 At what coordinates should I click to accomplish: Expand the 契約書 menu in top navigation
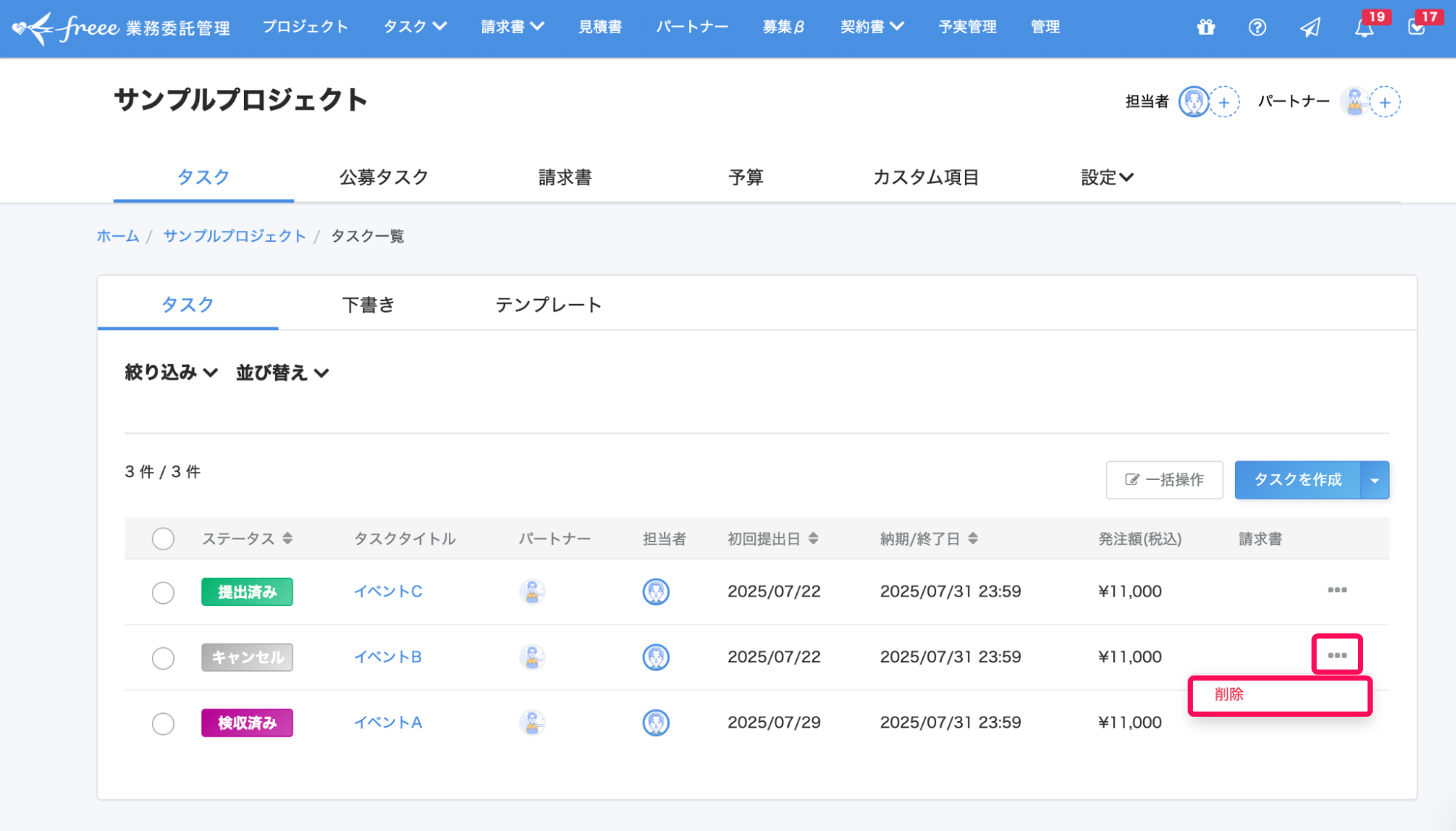pos(872,27)
